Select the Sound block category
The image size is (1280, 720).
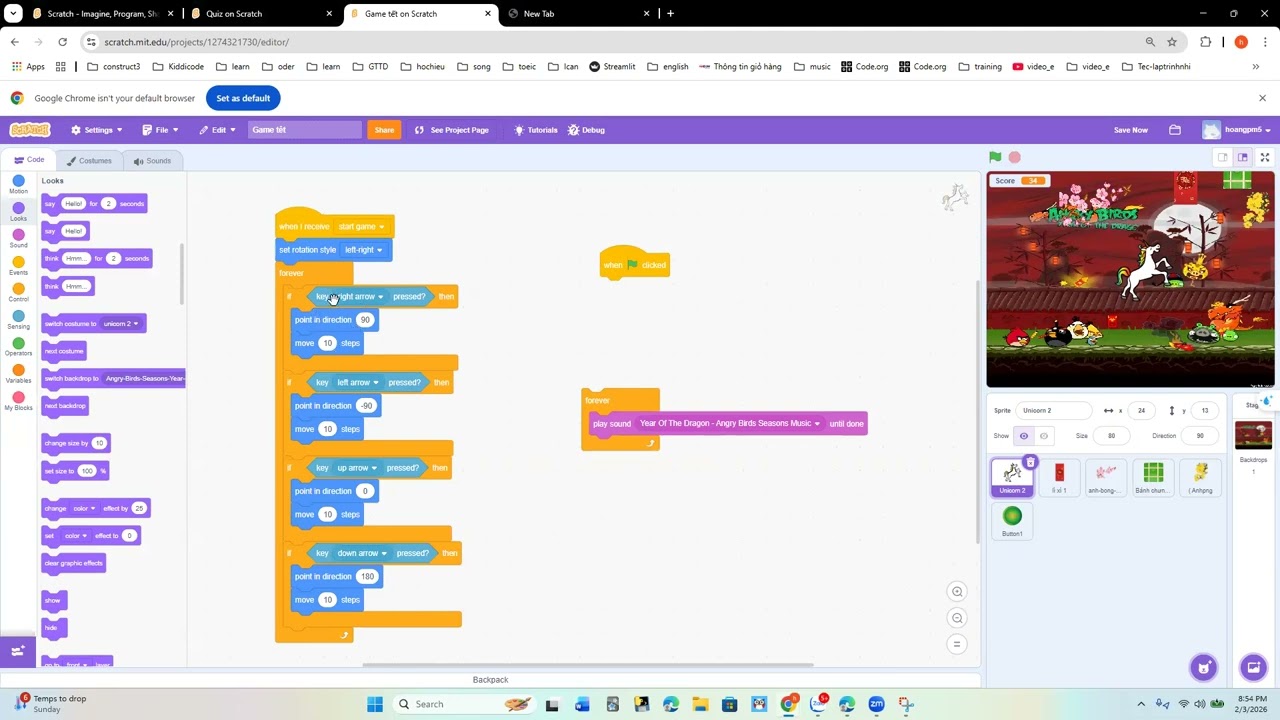pos(18,239)
